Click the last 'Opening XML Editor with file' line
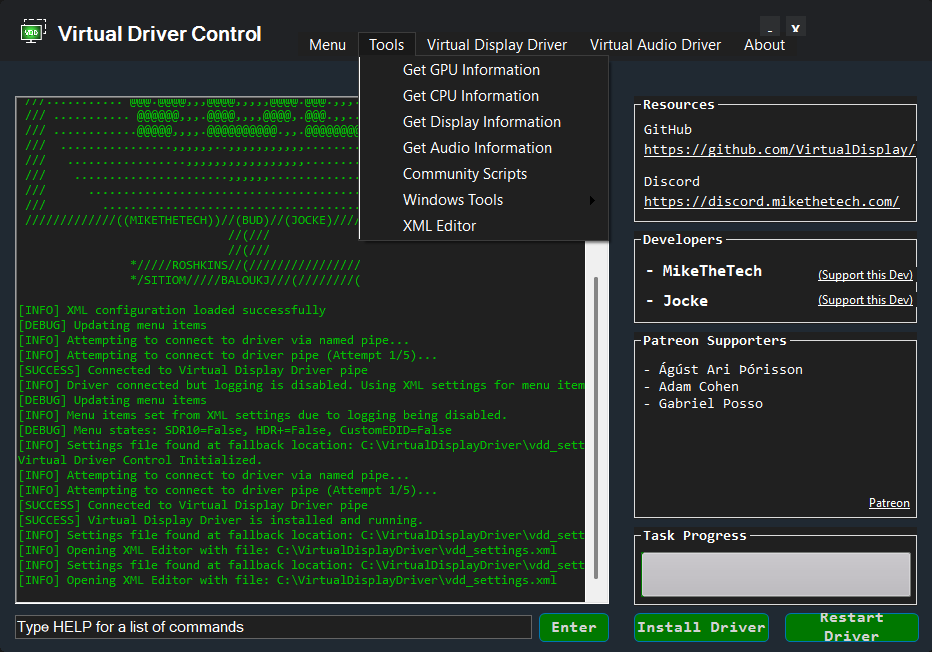Viewport: 932px width, 652px height. tap(287, 580)
